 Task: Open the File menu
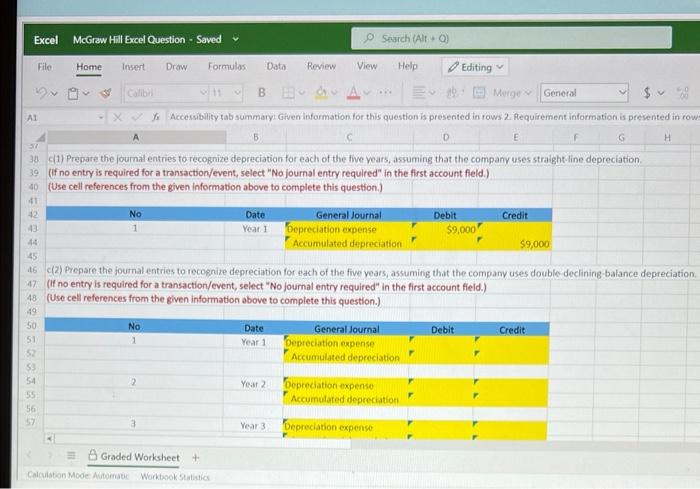[x=45, y=67]
